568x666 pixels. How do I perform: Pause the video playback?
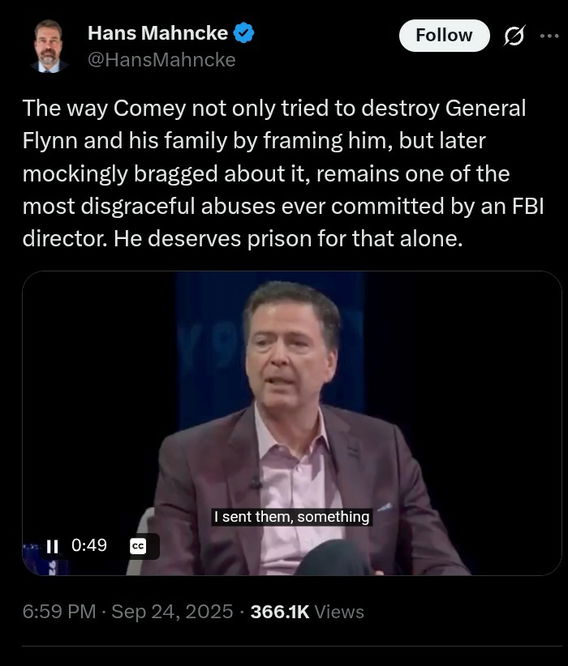tap(52, 546)
